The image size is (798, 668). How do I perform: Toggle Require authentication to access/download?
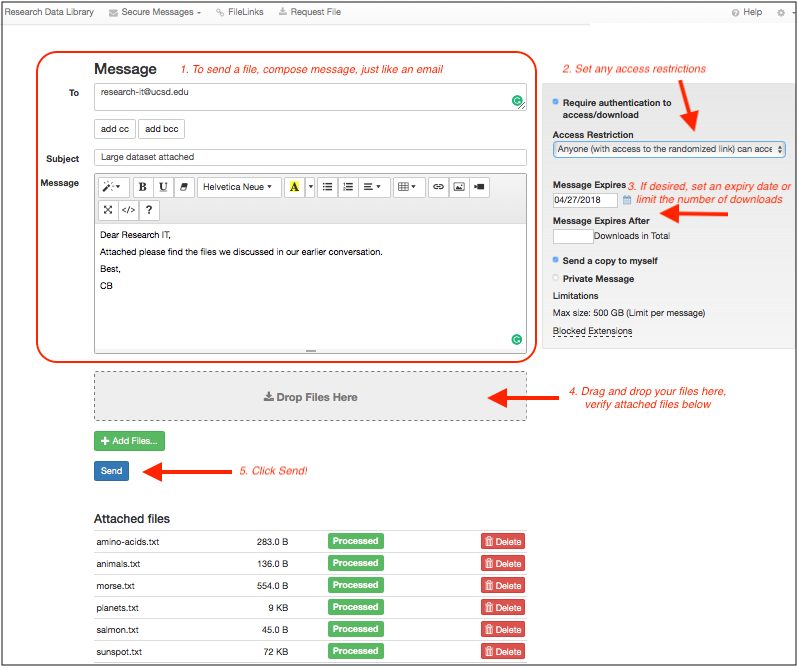click(556, 102)
